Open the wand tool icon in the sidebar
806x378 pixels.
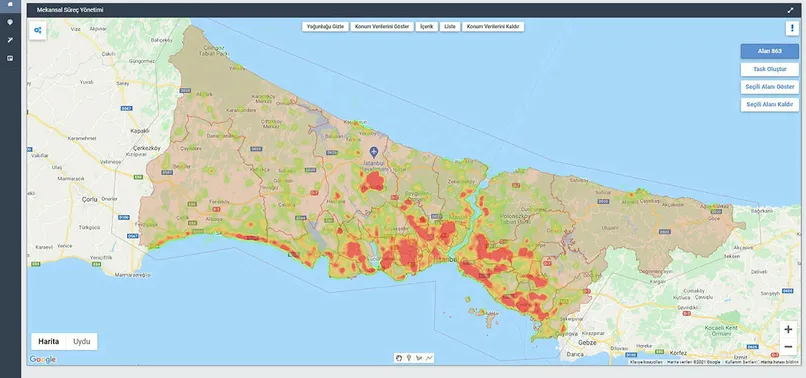point(10,40)
